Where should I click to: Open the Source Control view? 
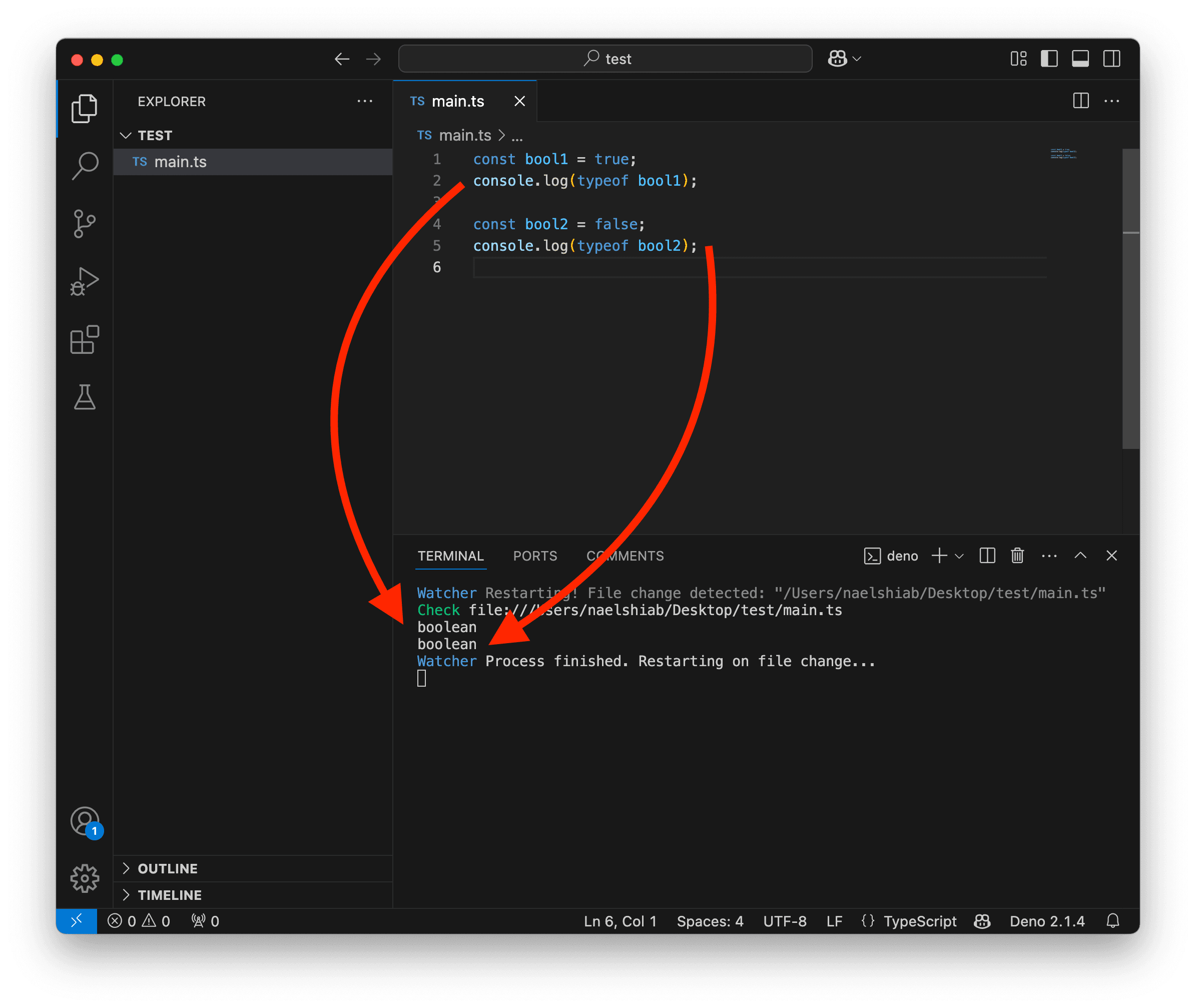tap(85, 223)
